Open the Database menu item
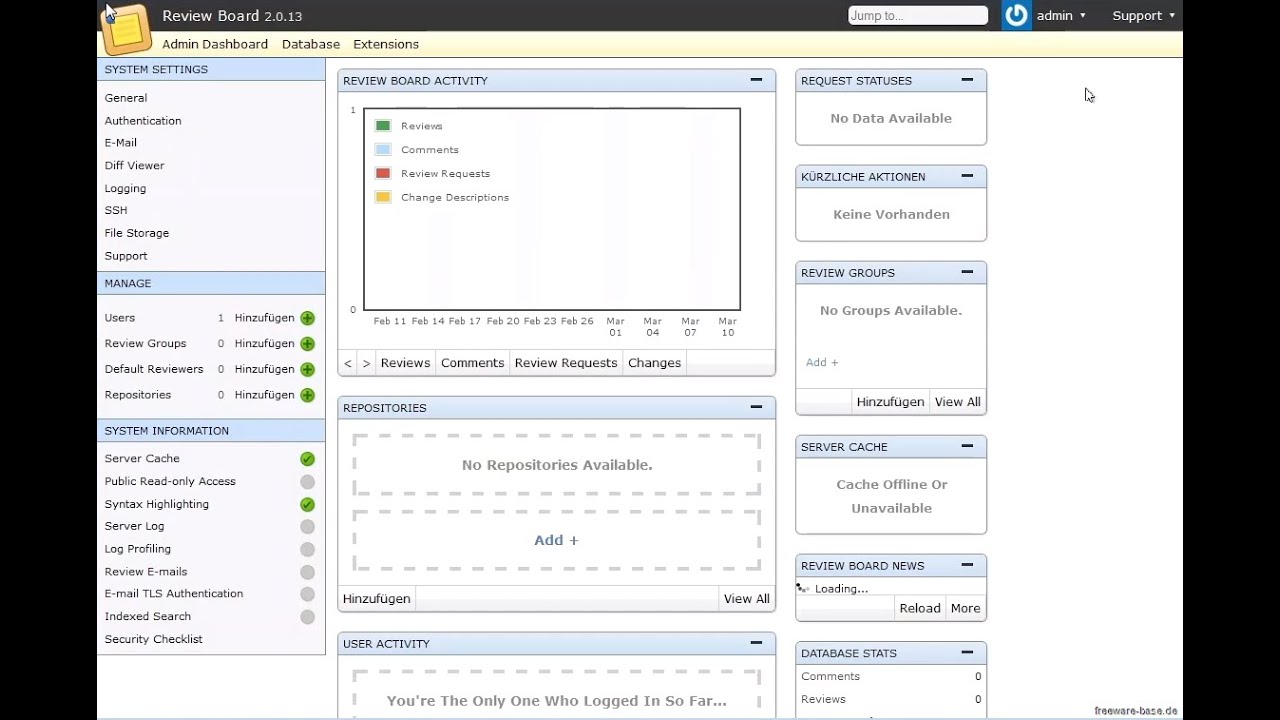This screenshot has width=1280, height=720. (311, 44)
